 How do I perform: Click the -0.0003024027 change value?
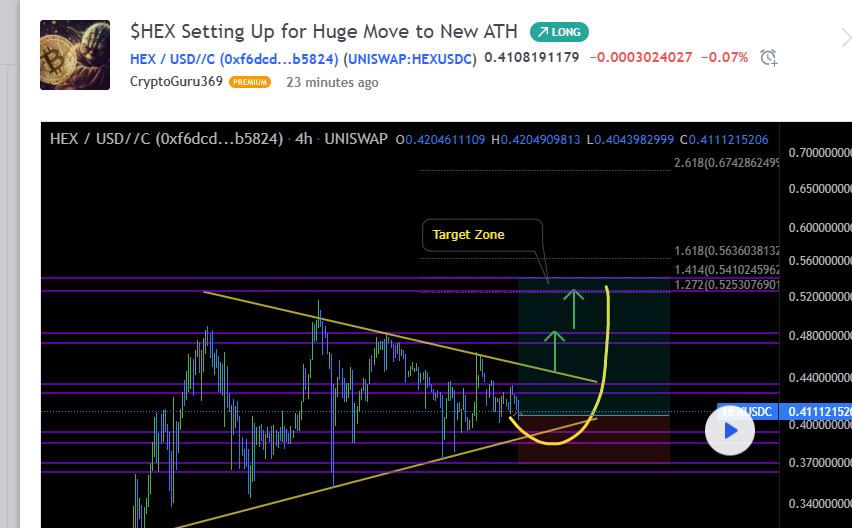coord(641,57)
